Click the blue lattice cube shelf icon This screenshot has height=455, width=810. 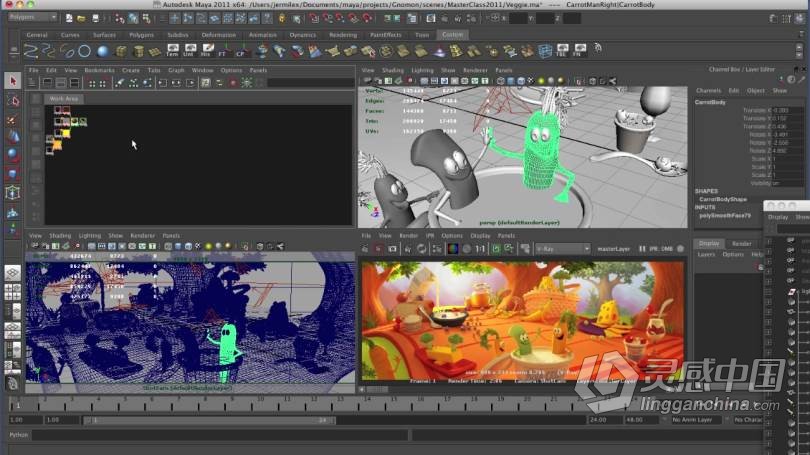(x=544, y=51)
